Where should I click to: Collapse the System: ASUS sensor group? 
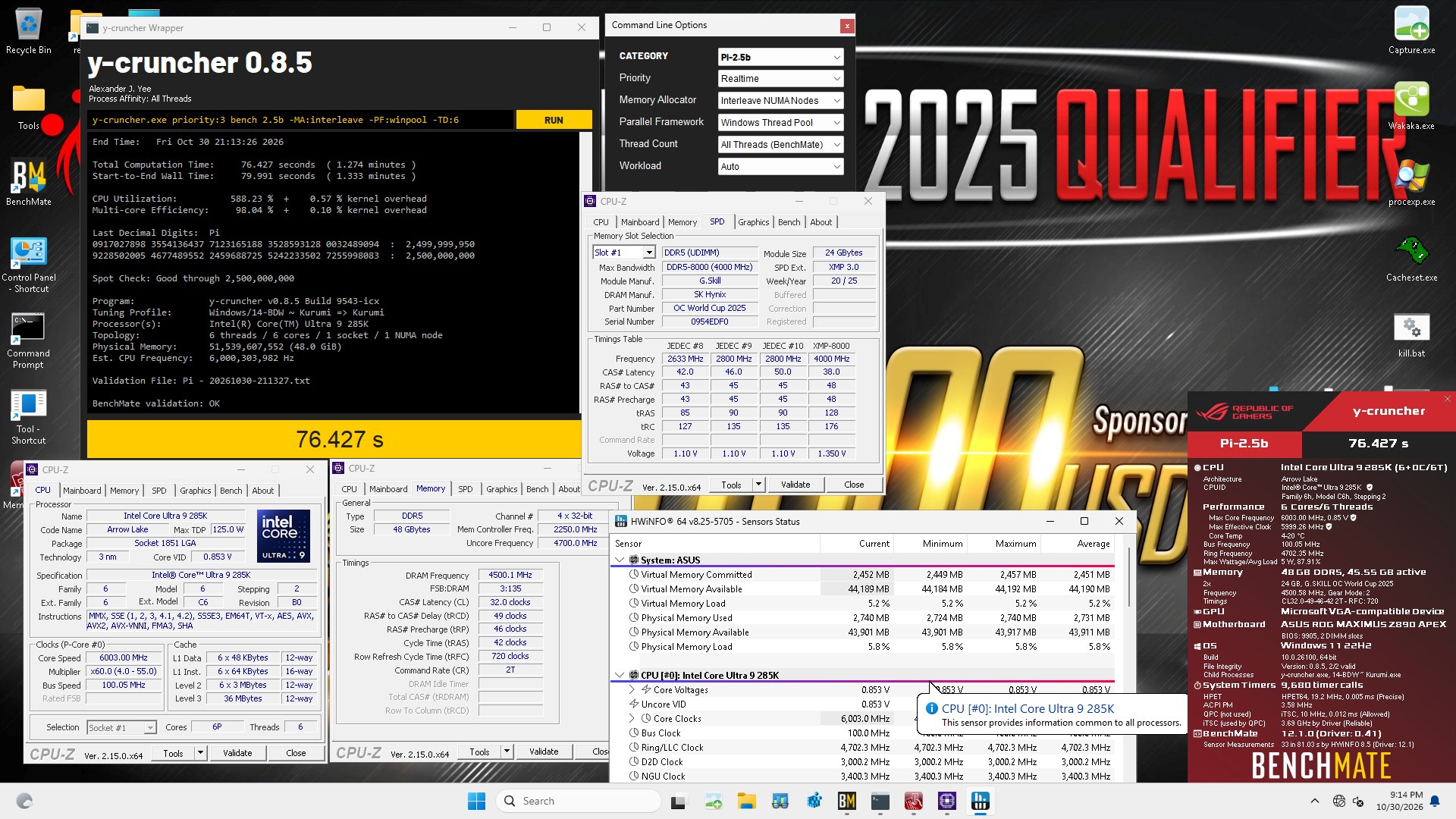(620, 560)
